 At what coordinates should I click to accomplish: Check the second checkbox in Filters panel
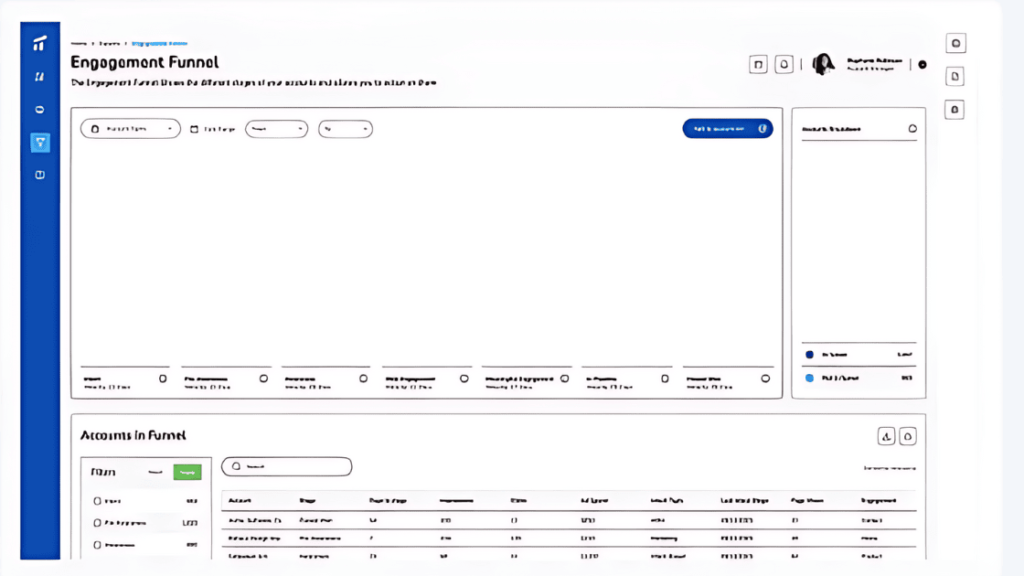click(97, 522)
